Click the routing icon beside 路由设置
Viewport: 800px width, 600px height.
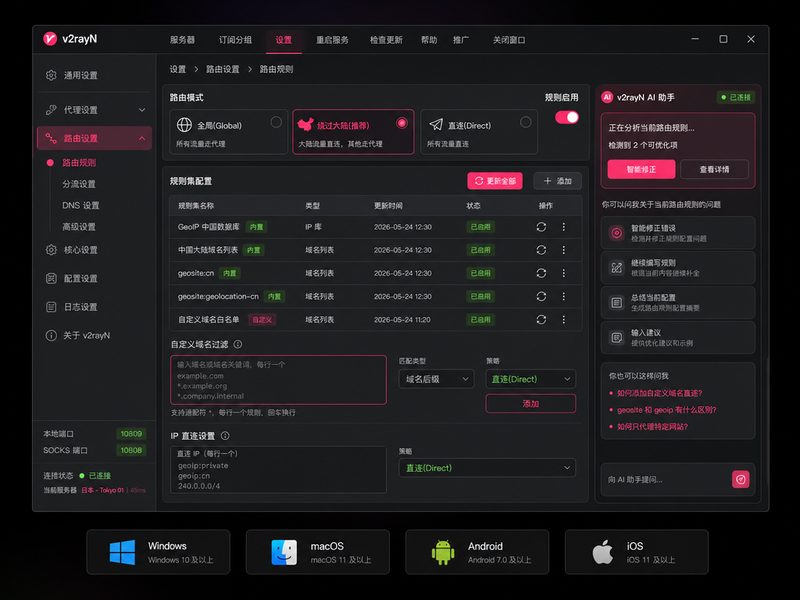(51, 138)
